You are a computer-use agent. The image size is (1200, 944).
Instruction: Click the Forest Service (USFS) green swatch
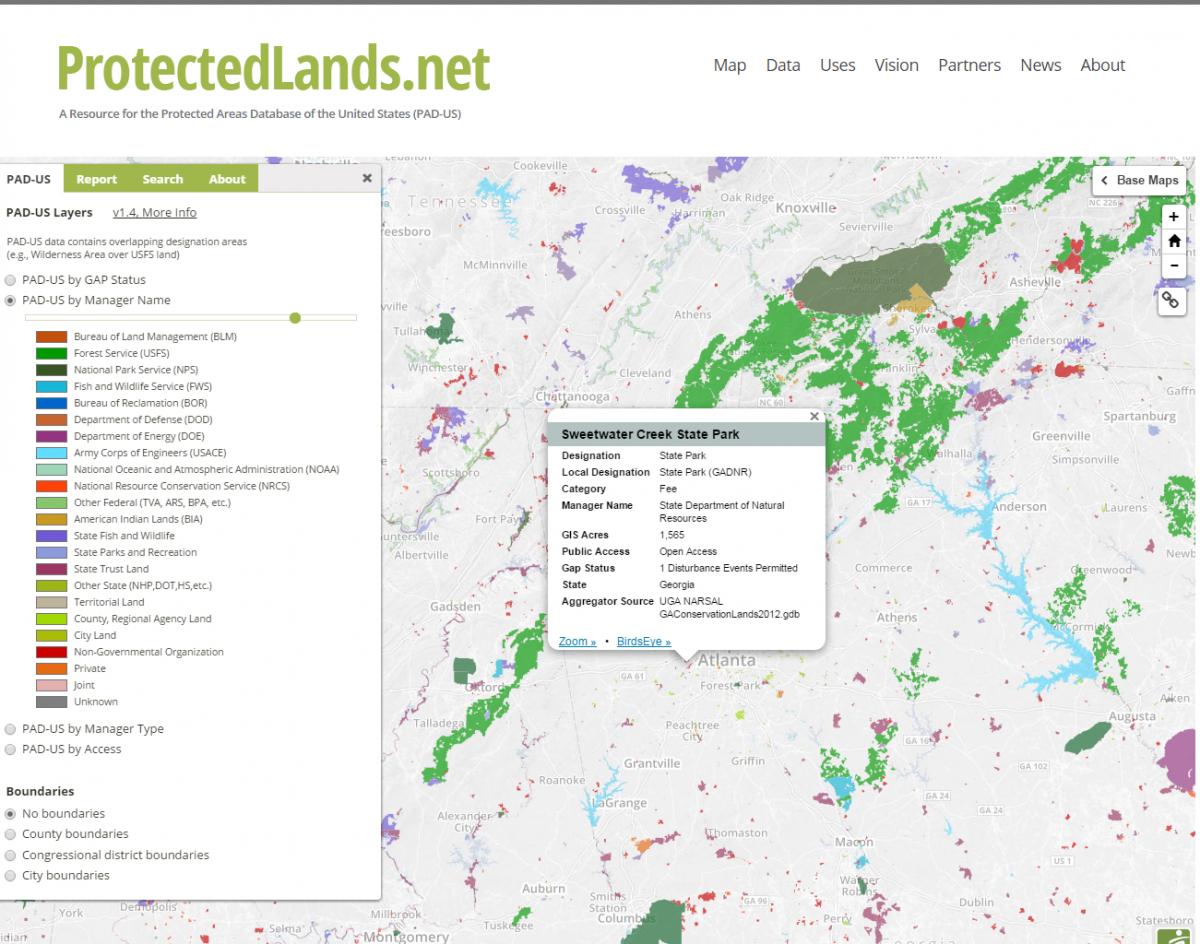click(x=52, y=354)
